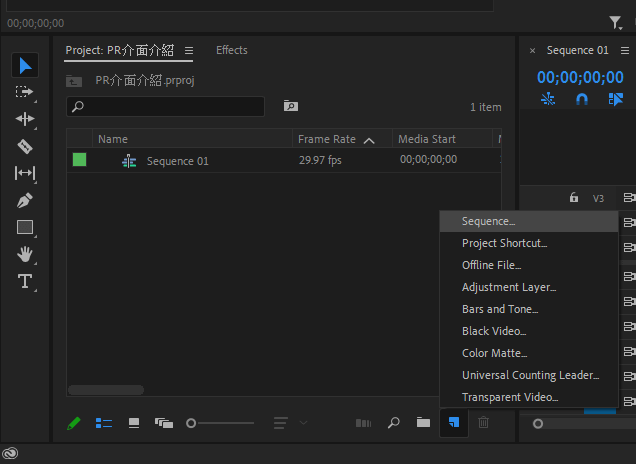Select the Hand tool

click(x=25, y=254)
